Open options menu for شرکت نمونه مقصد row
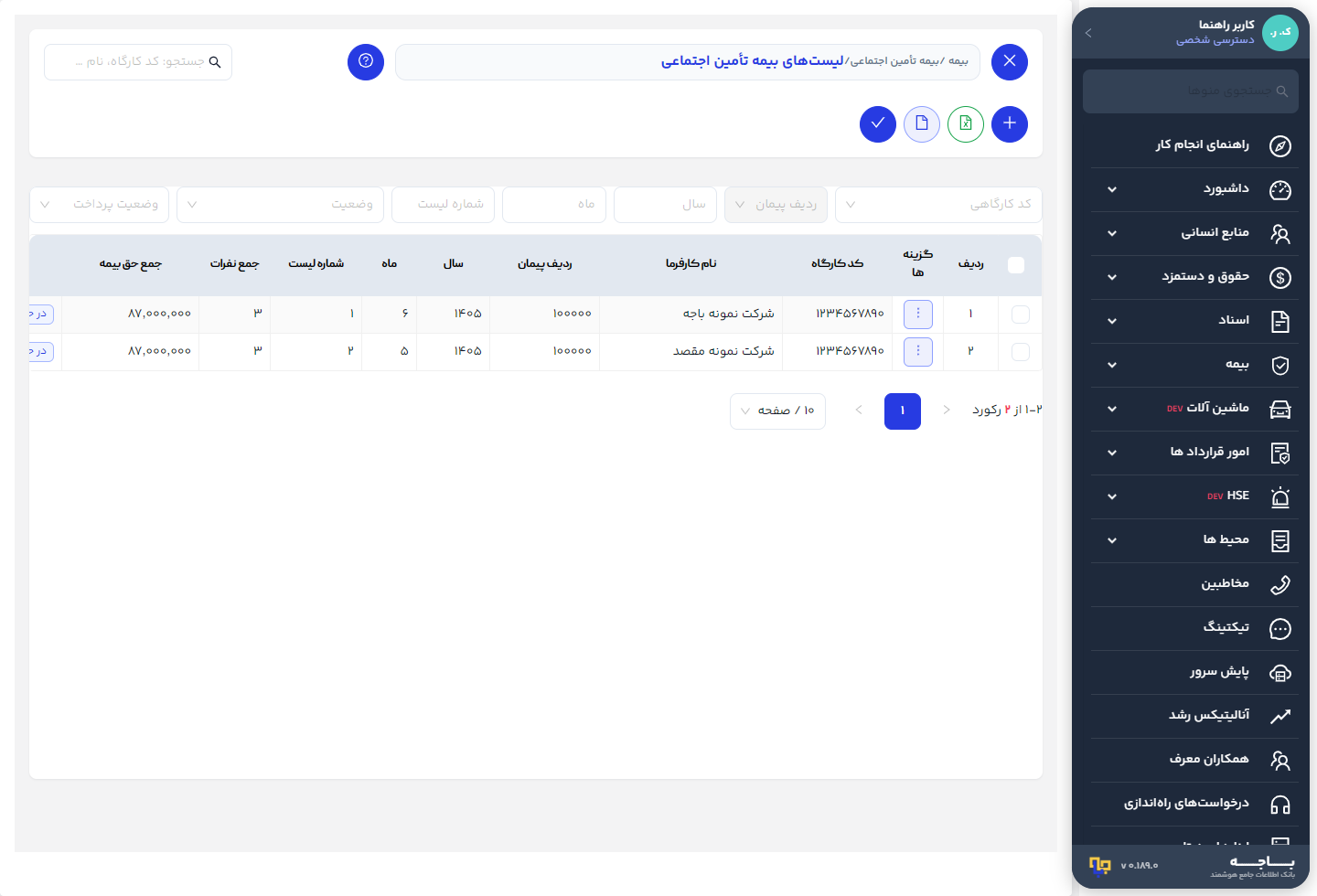 point(918,352)
